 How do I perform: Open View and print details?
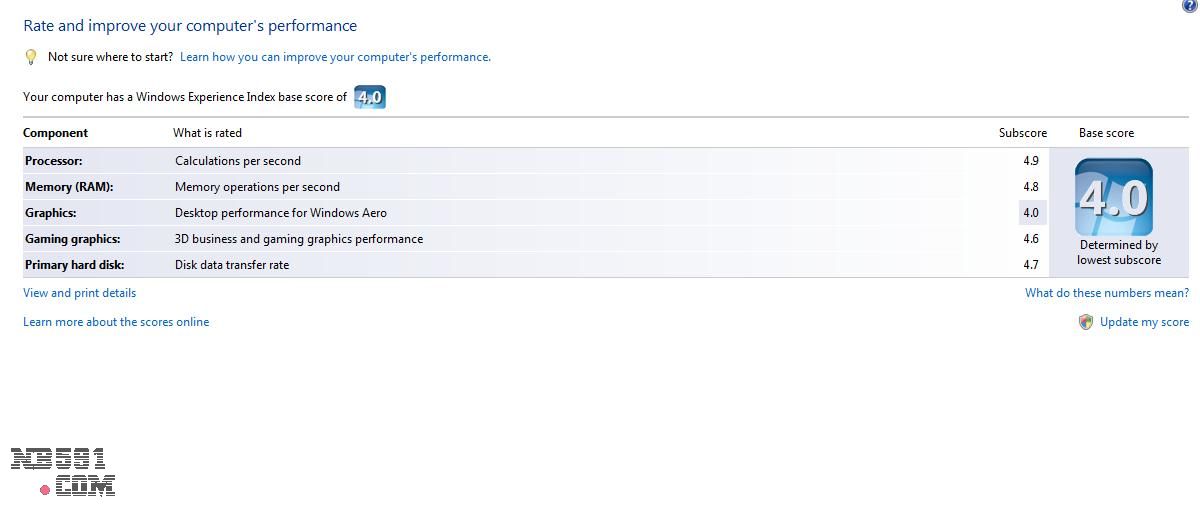[79, 293]
